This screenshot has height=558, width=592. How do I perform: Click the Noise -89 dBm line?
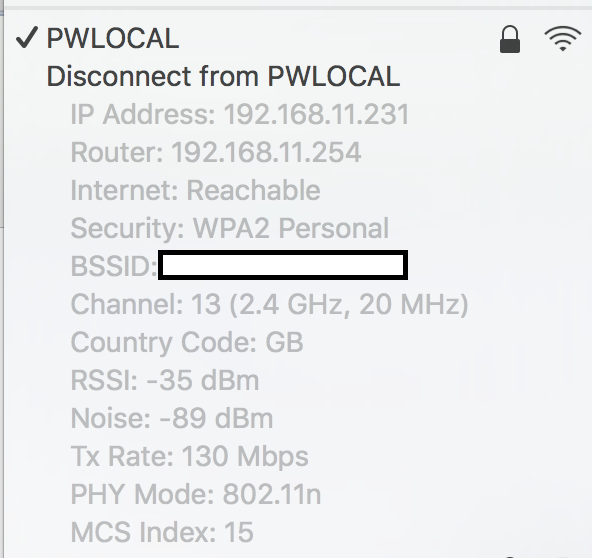click(x=172, y=418)
